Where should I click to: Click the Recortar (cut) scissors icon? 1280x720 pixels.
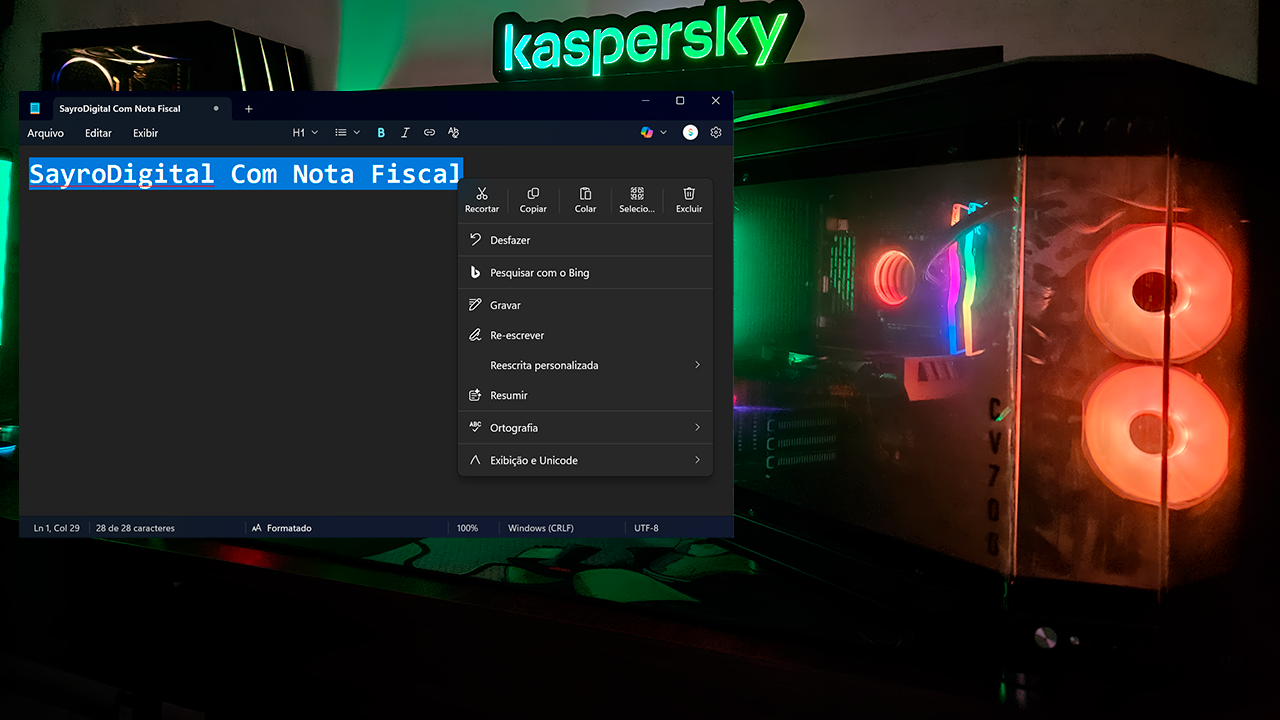[482, 194]
